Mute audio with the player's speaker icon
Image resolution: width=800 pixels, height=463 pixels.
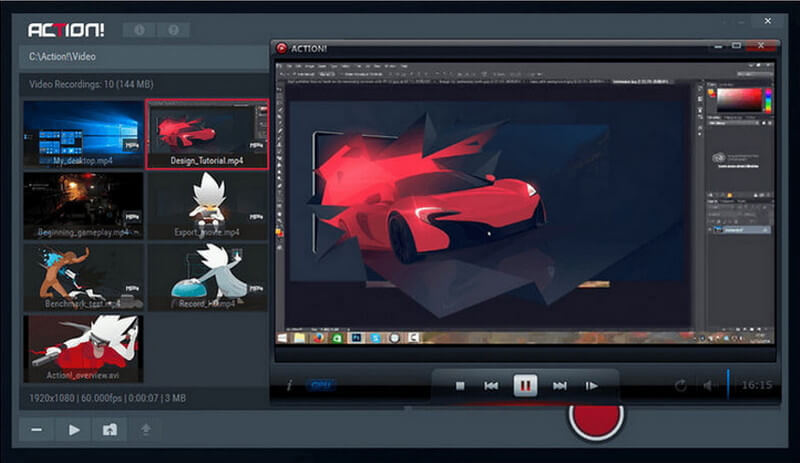click(x=708, y=385)
